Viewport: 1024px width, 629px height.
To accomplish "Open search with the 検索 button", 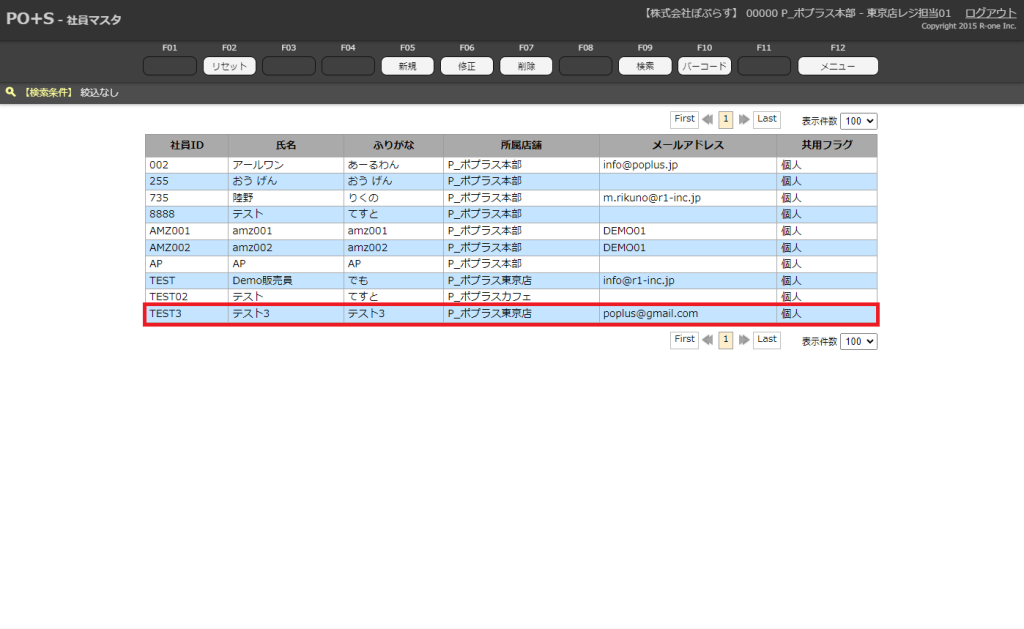I will point(645,66).
